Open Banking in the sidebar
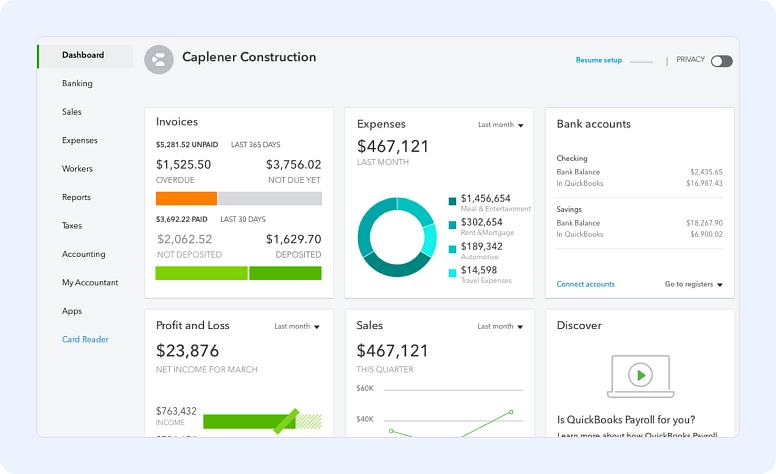 click(x=77, y=83)
